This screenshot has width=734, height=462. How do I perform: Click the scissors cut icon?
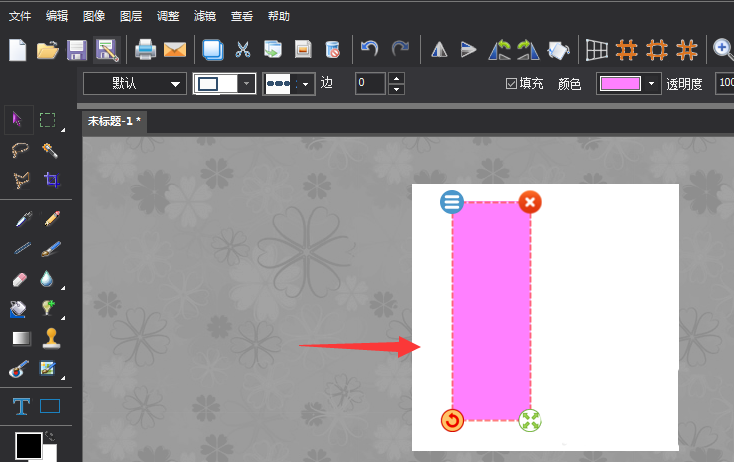(242, 50)
